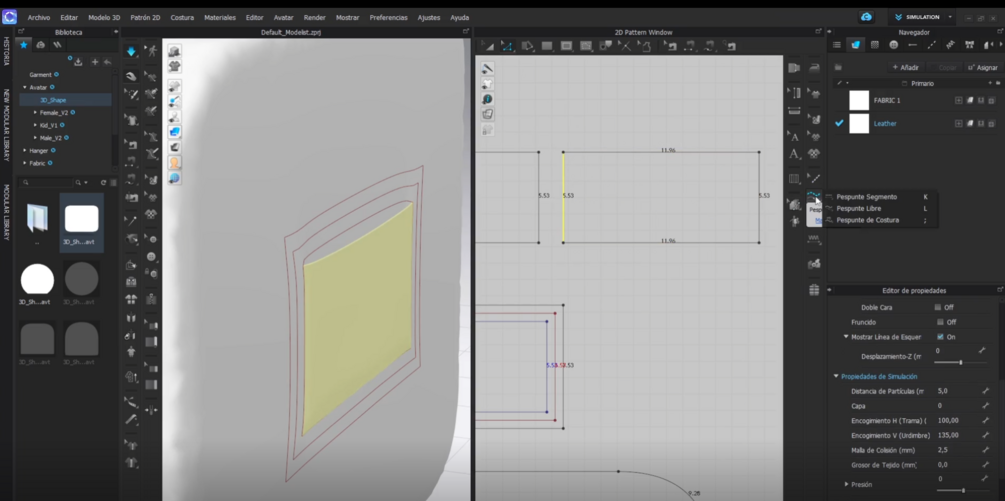Open the button globe tab in Navegador
The width and height of the screenshot is (1005, 501).
pos(893,45)
